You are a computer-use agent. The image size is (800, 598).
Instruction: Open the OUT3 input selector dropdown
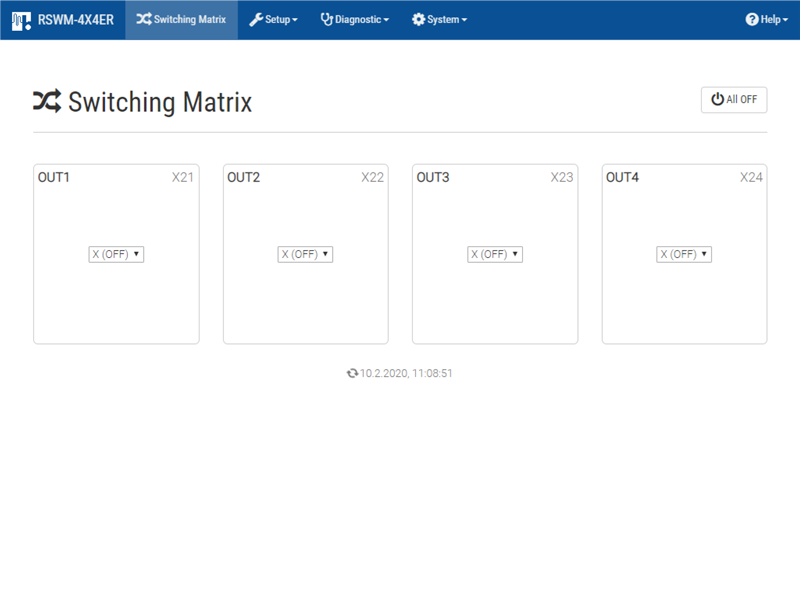click(x=495, y=254)
